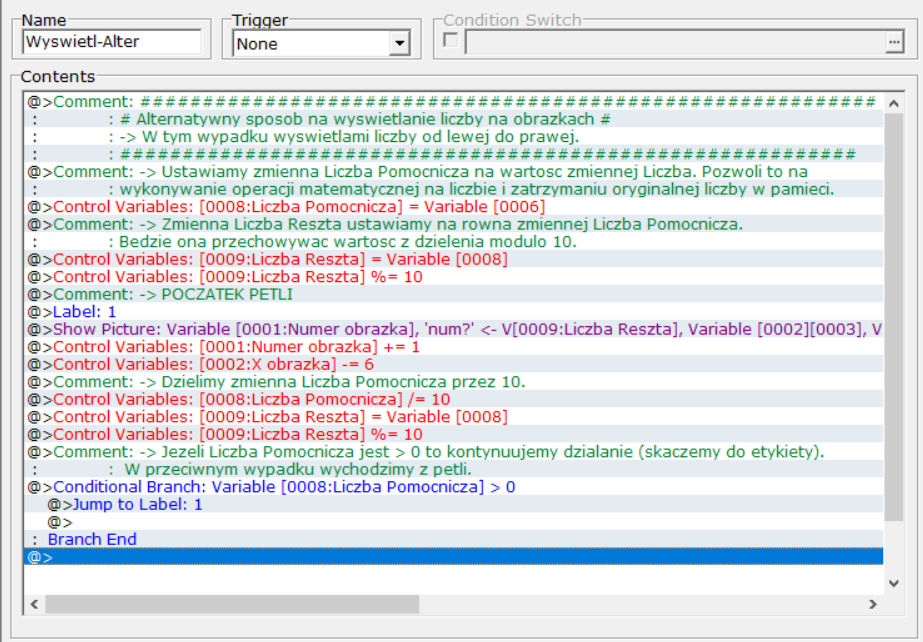Select the highlighted empty '@>' last line
923x642 pixels.
tap(453, 557)
